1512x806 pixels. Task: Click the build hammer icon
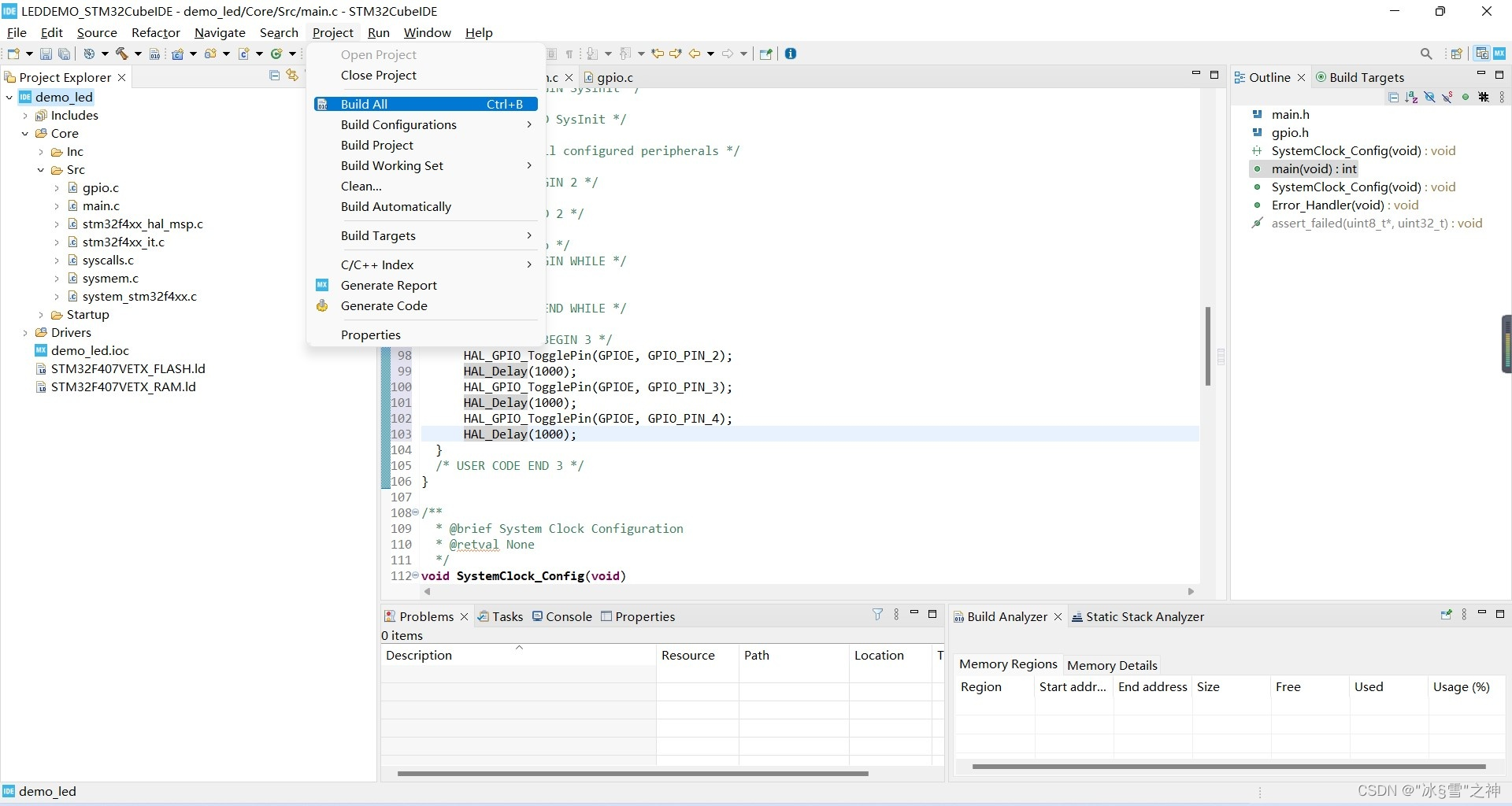tap(122, 54)
